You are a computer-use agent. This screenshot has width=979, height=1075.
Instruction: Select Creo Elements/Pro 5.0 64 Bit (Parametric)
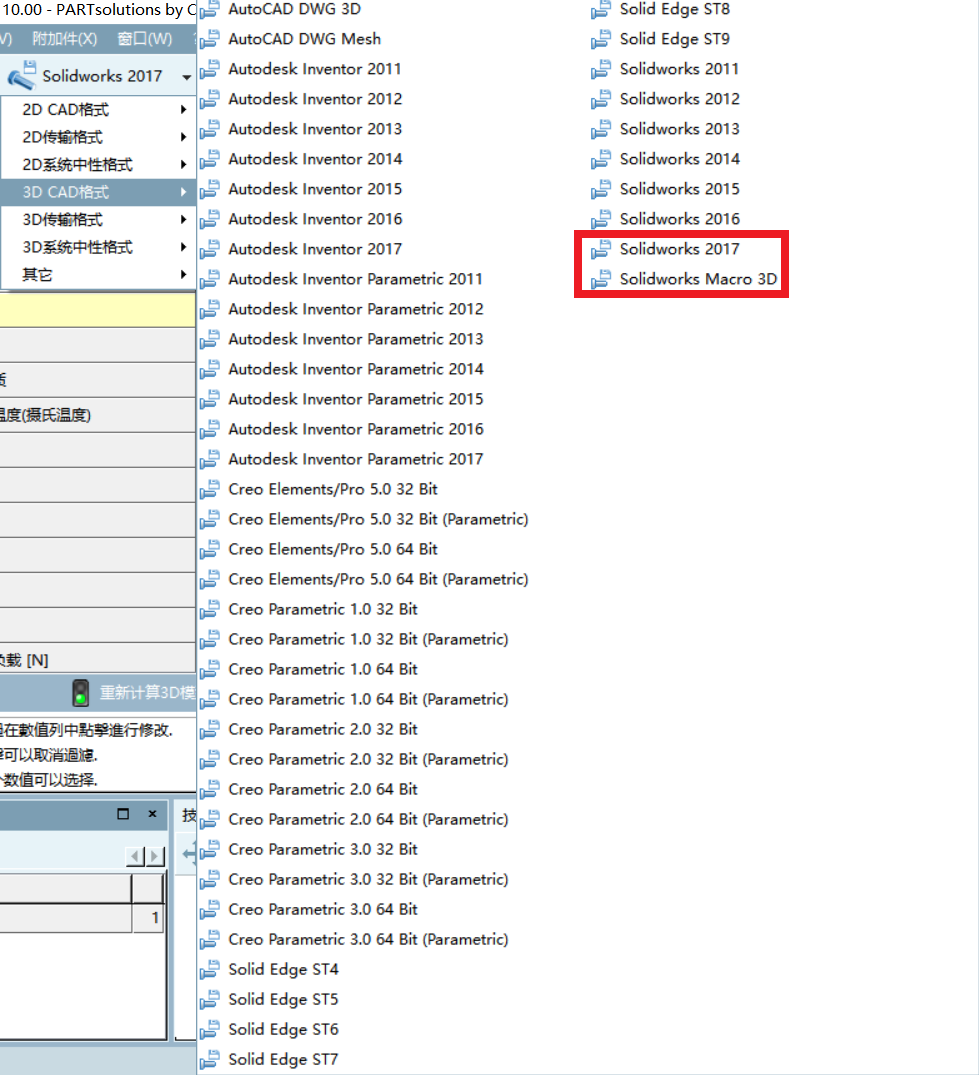coord(378,579)
